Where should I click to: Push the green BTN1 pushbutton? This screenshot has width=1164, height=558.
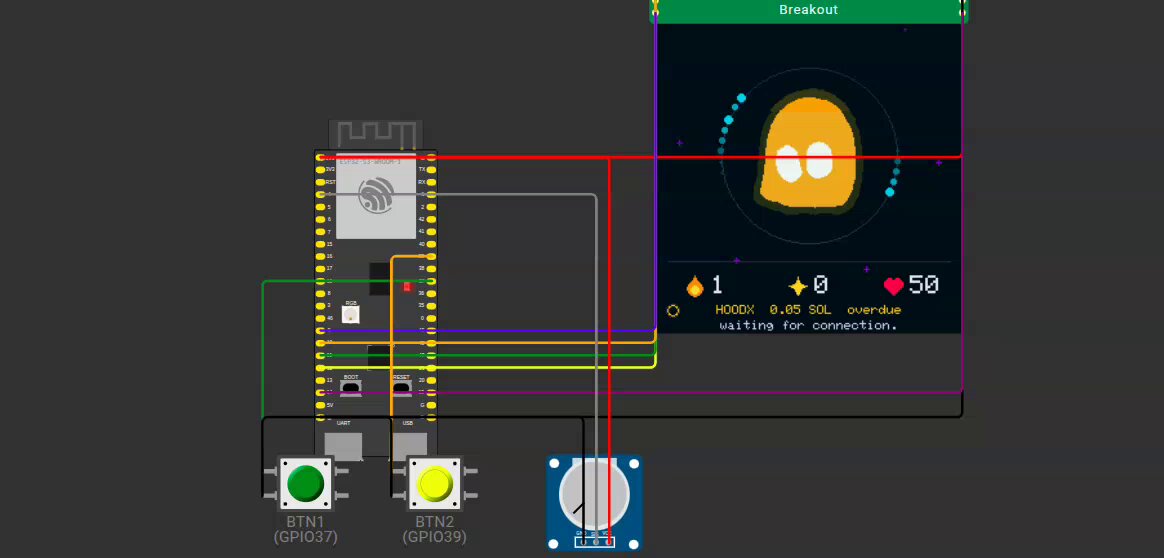tap(305, 483)
